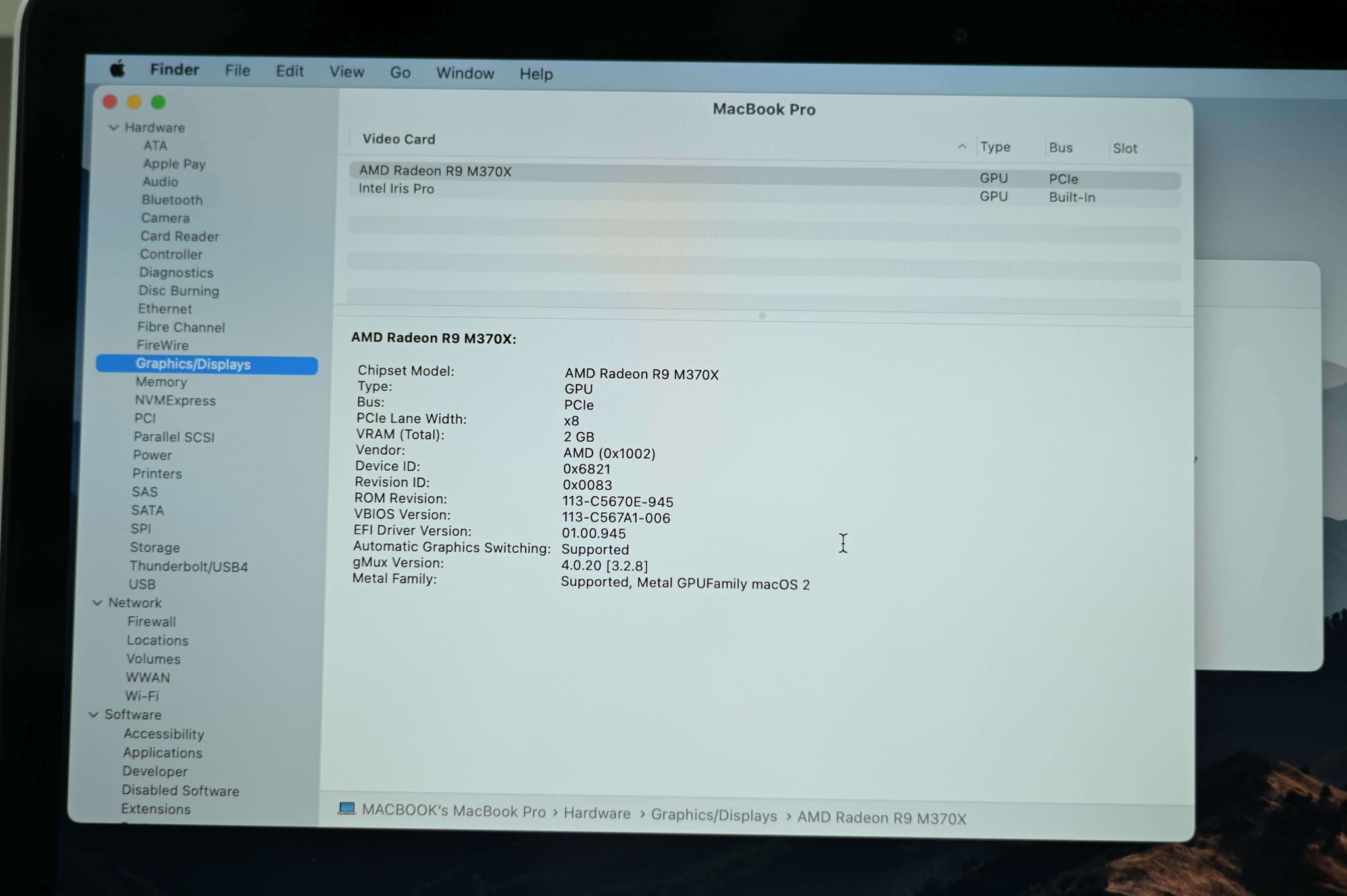Select the AMD Radeon R9 M370X row
1347x896 pixels.
click(x=765, y=176)
